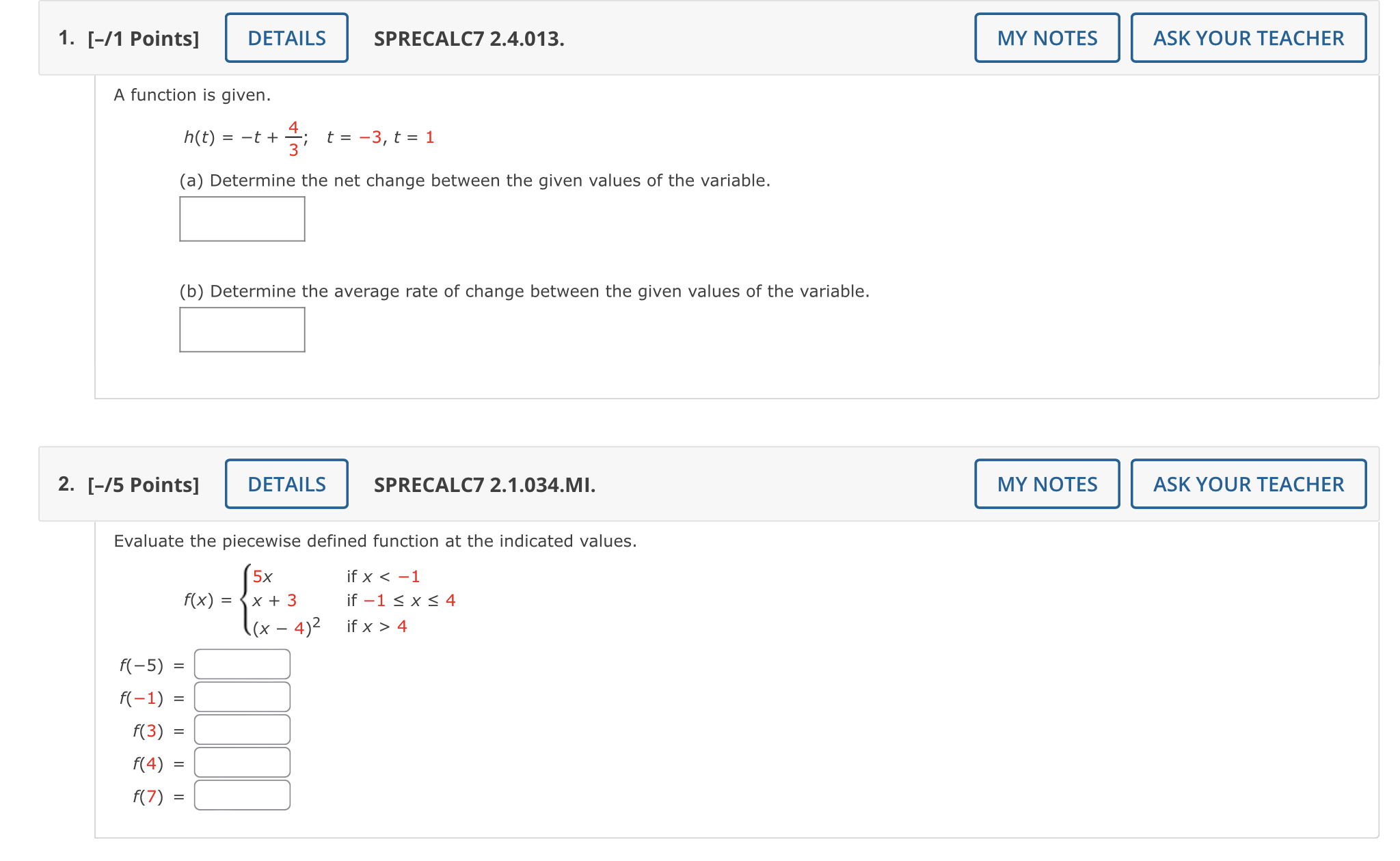The width and height of the screenshot is (1400, 861).
Task: Click the f(4) answer field
Action: pos(241,762)
